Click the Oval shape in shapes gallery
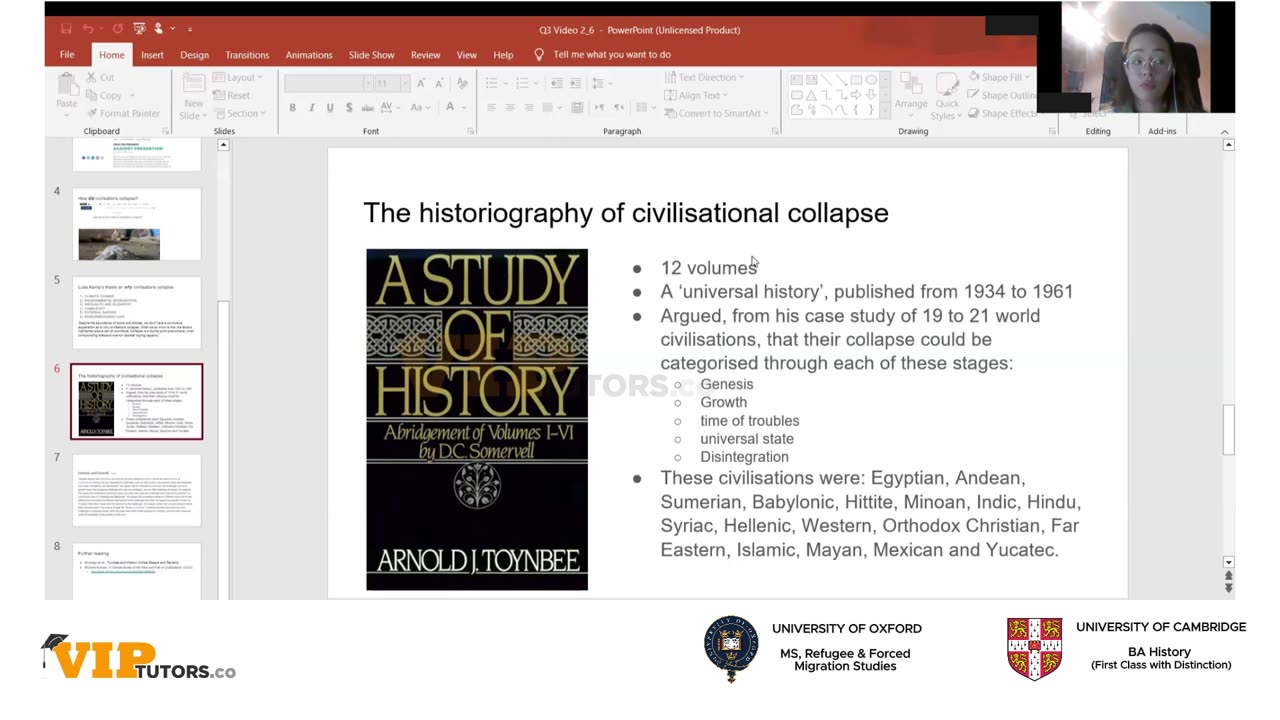This screenshot has width=1280, height=720. coord(871,80)
